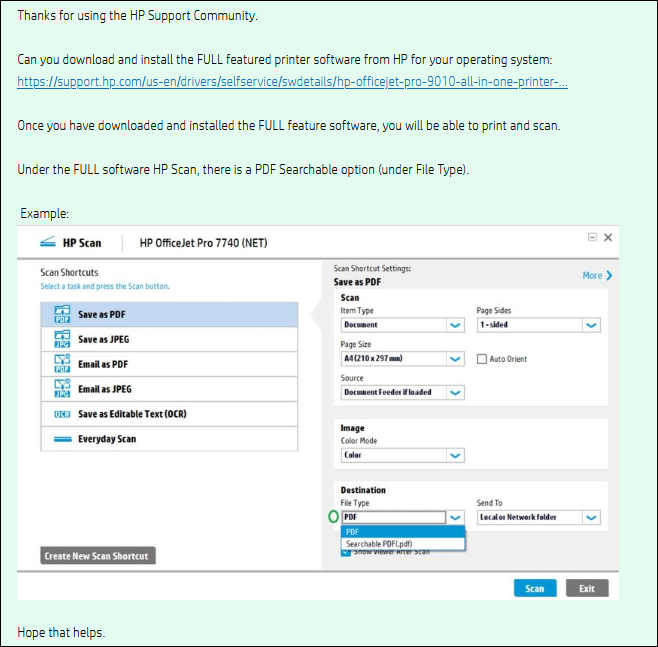Click the More chevron arrow
658x647 pixels.
tap(608, 275)
